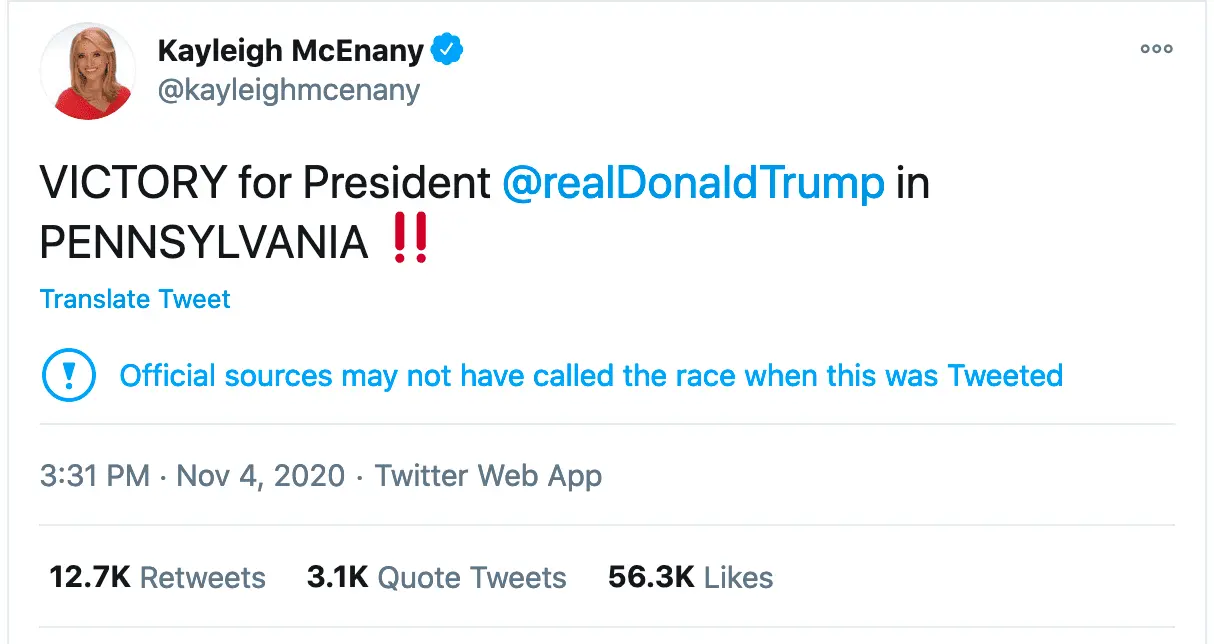The image size is (1214, 644).
Task: Click the blue verified checkmark badge
Action: (x=445, y=49)
